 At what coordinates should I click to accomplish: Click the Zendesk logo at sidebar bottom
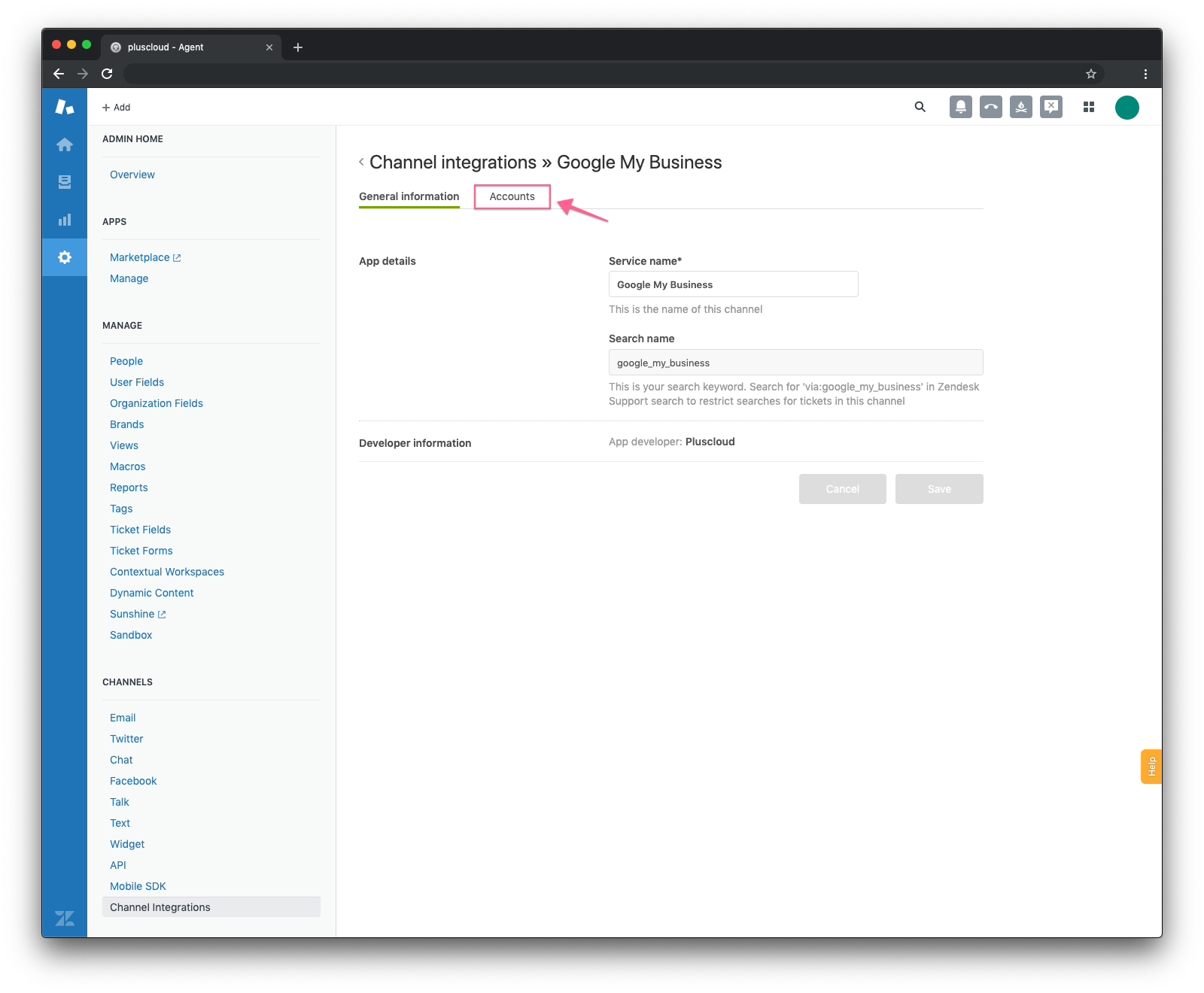[65, 919]
